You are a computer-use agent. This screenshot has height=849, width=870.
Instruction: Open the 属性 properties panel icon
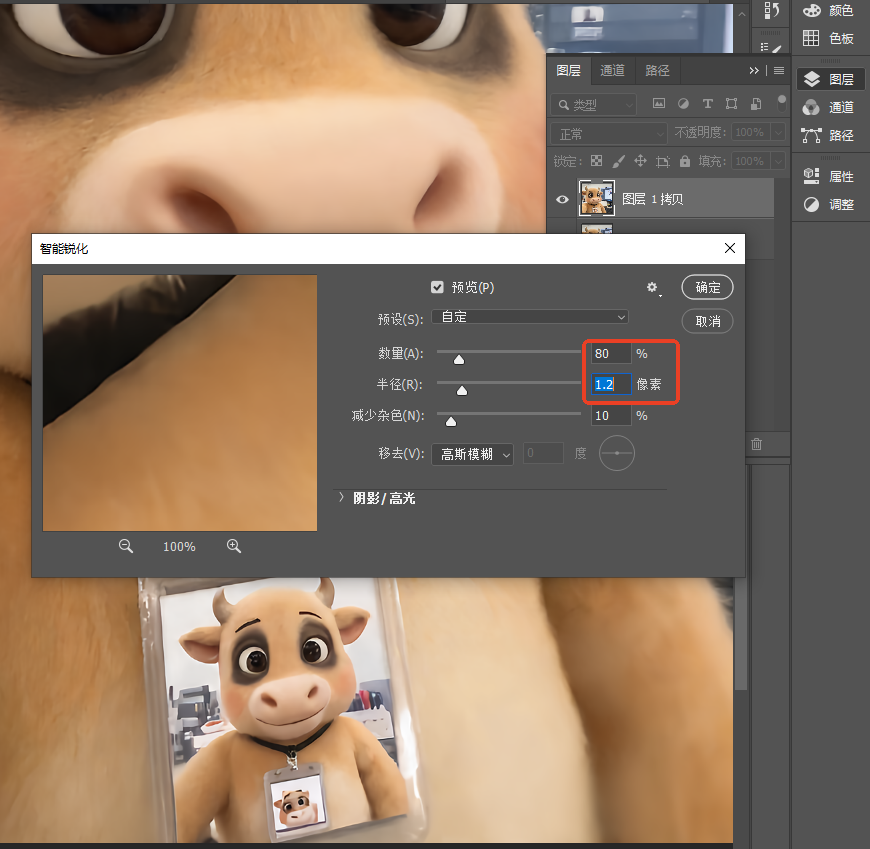point(811,176)
